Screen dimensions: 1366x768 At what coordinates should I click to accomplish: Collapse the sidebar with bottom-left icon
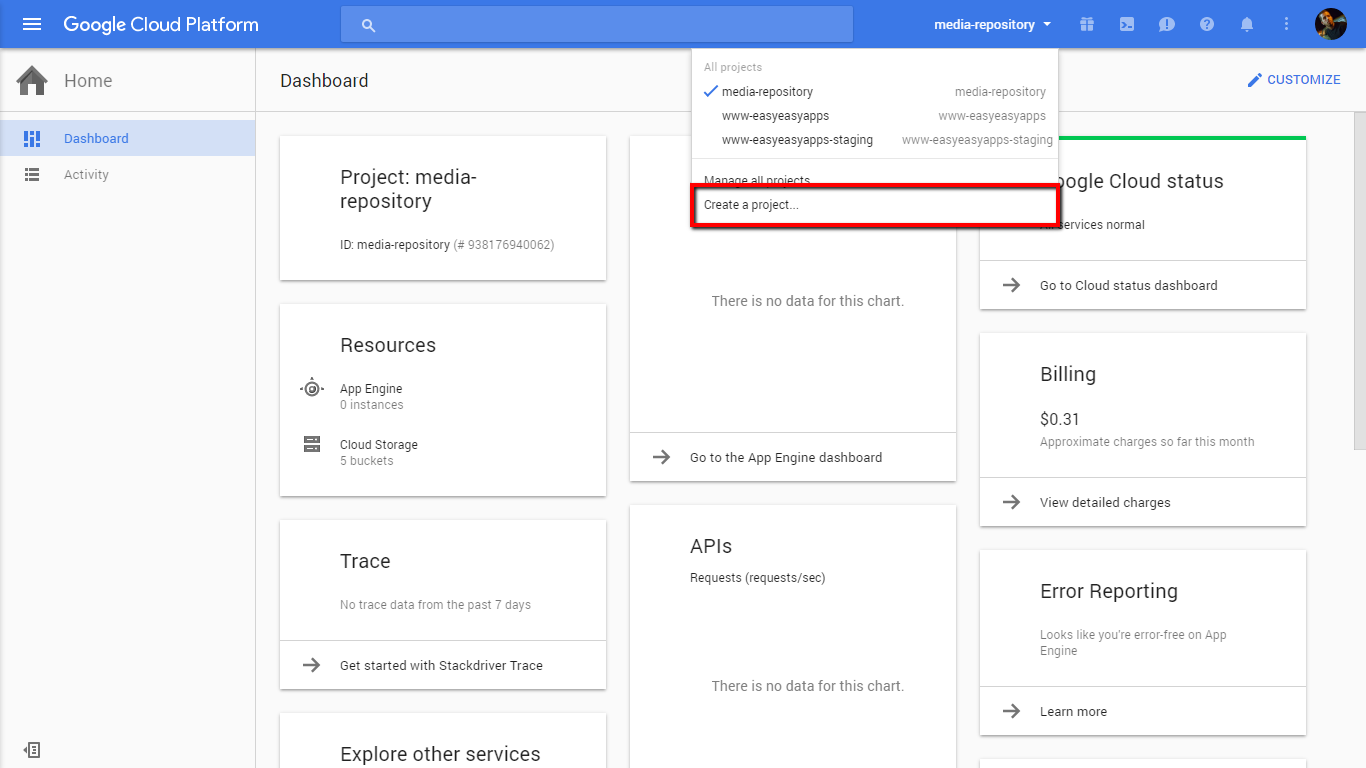[32, 750]
